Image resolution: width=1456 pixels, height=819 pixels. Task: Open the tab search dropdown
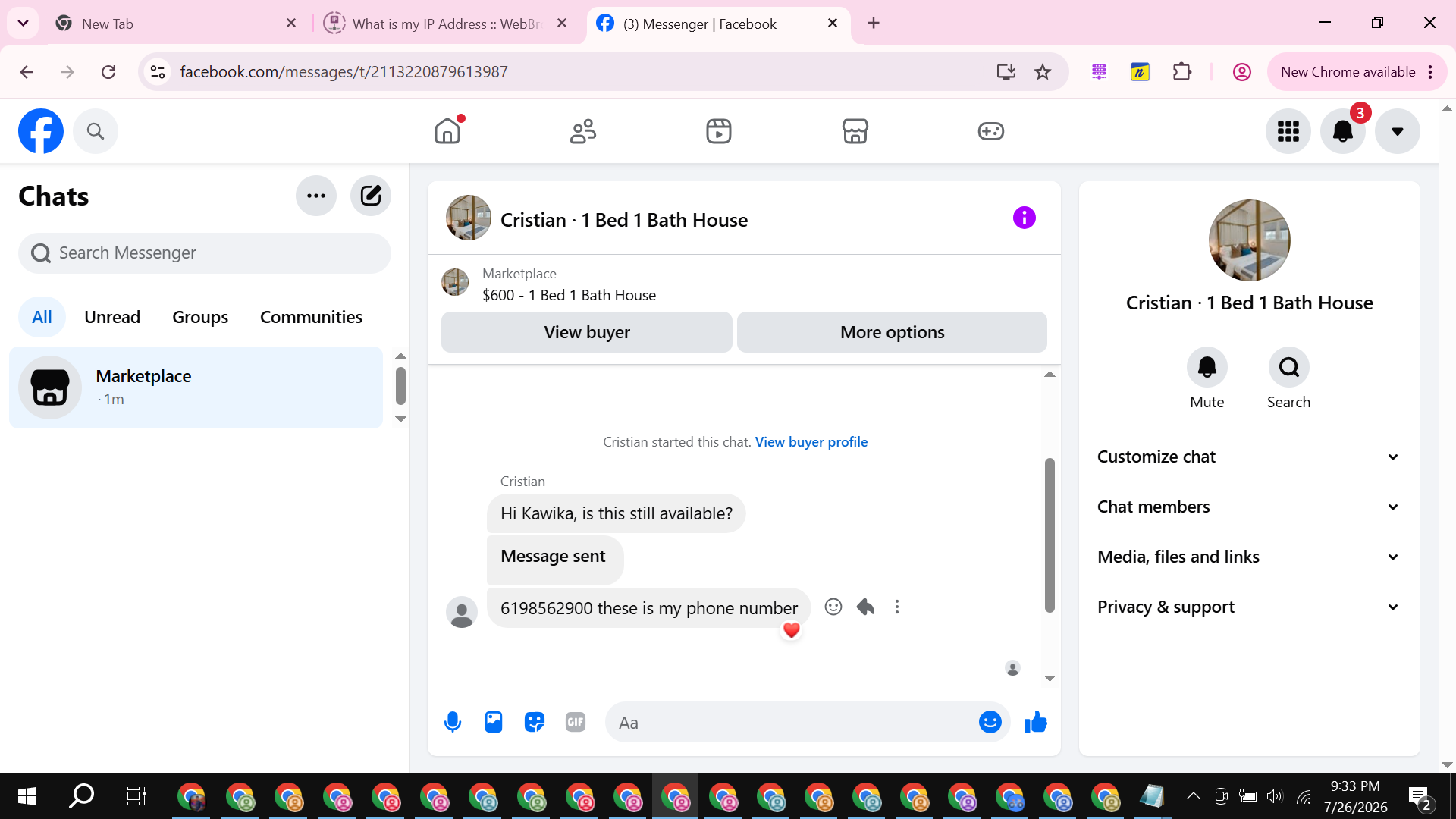(x=23, y=24)
